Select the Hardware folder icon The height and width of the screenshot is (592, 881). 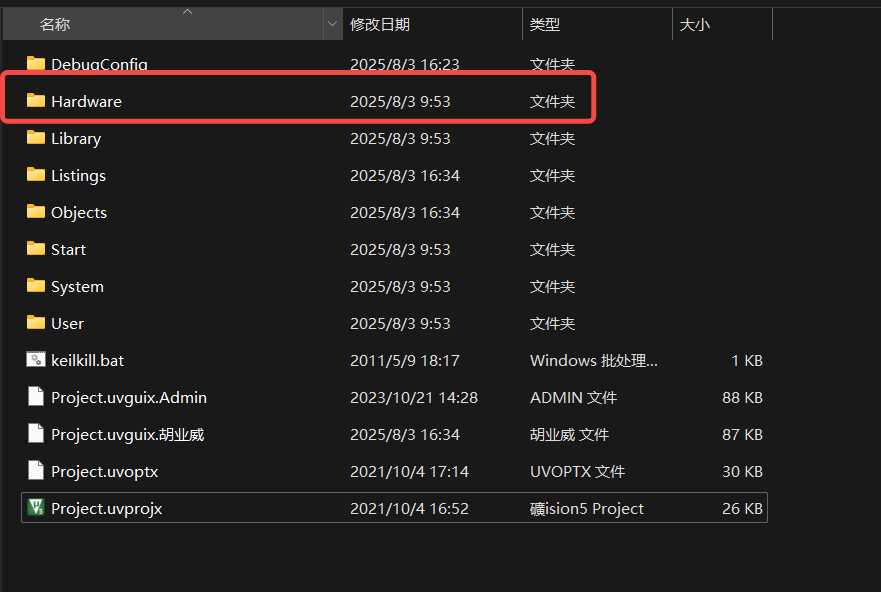[36, 101]
